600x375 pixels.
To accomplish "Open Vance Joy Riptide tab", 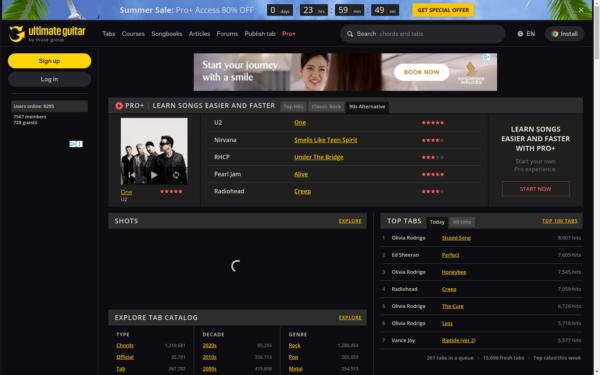I will click(458, 340).
